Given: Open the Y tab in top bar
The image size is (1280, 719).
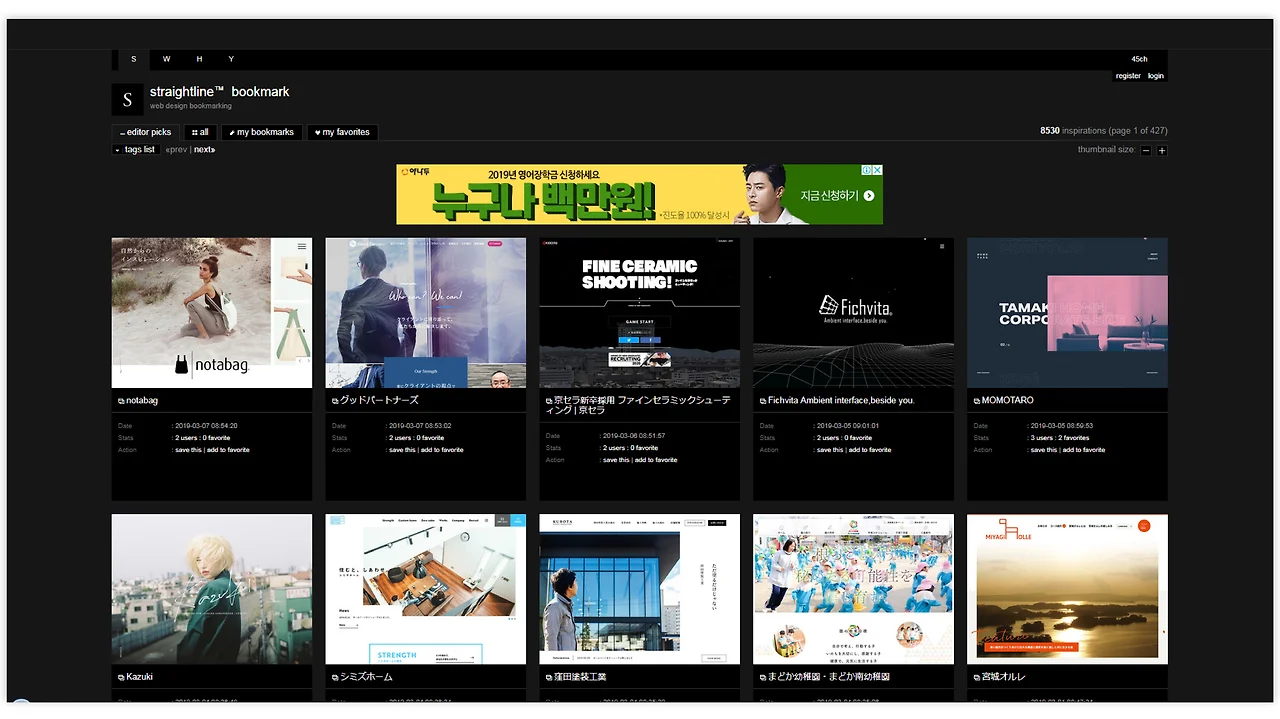Looking at the screenshot, I should tap(231, 59).
